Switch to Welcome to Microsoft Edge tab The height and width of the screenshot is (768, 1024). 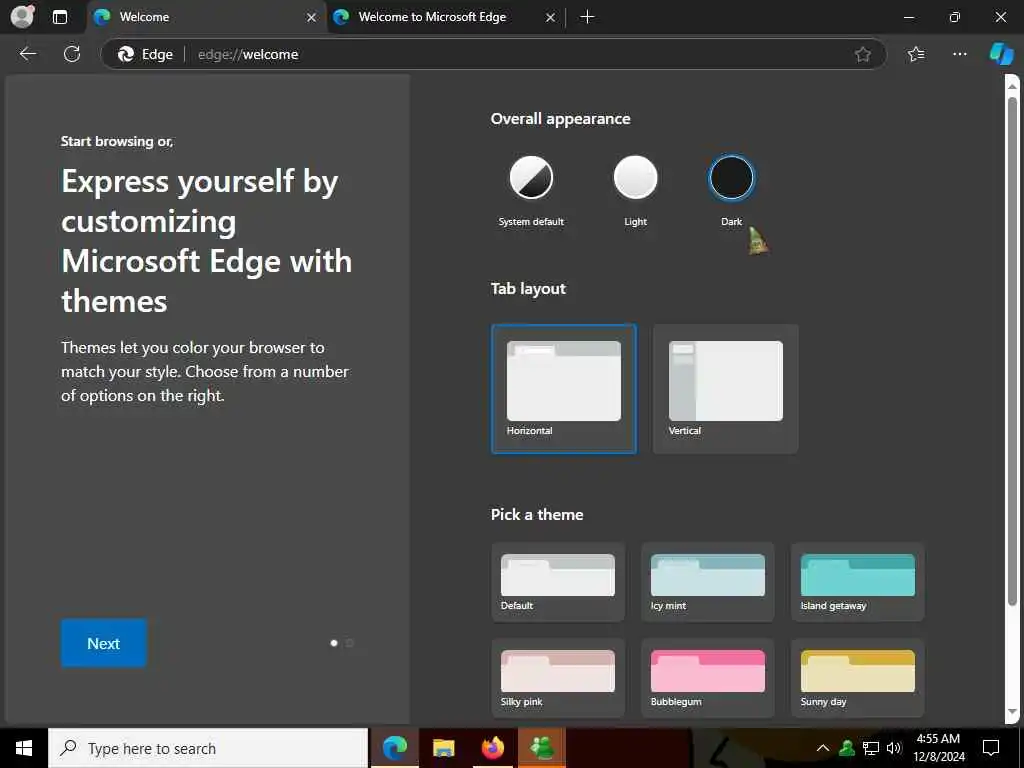445,17
